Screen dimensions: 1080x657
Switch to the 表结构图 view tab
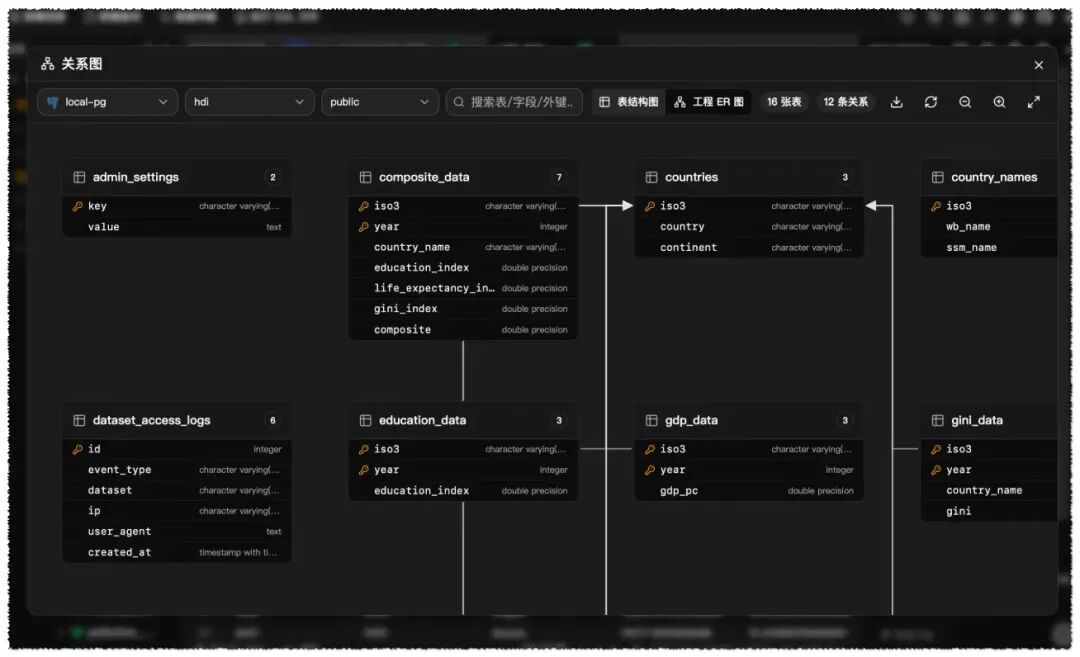(629, 102)
